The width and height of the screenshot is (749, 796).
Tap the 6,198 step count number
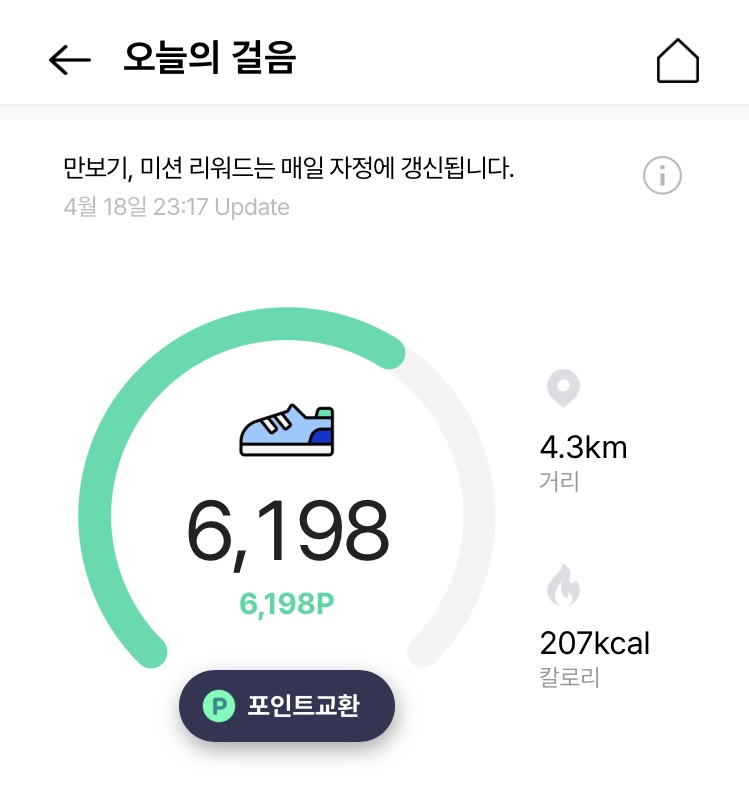tap(287, 533)
